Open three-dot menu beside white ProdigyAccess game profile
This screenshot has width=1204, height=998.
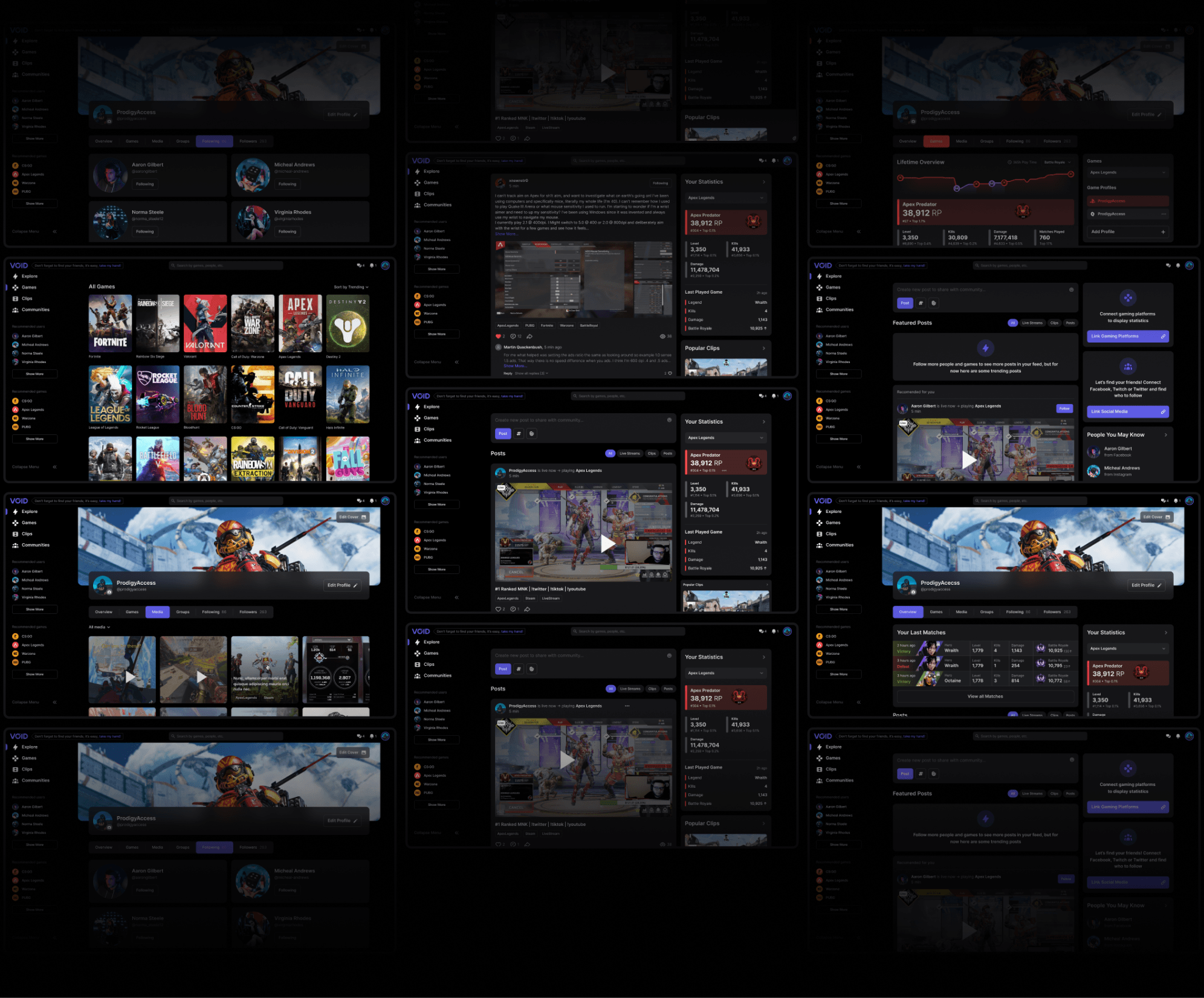click(x=1164, y=214)
